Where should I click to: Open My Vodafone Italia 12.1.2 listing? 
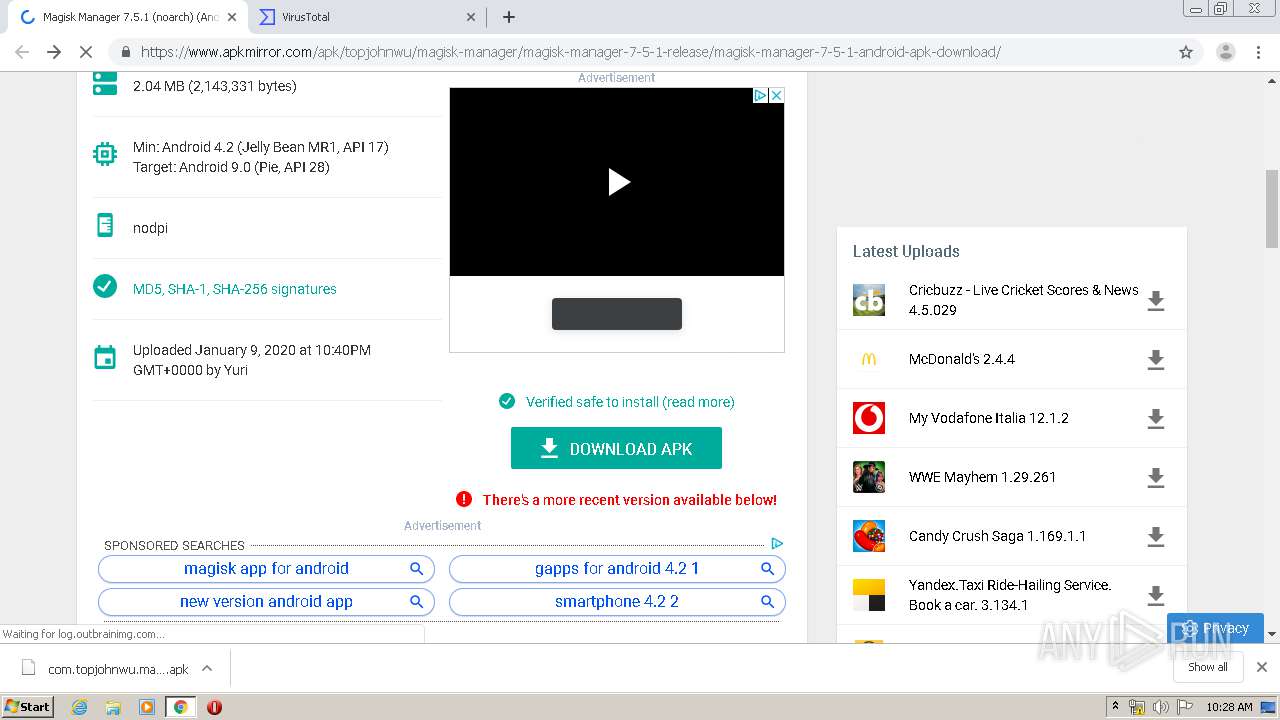988,418
